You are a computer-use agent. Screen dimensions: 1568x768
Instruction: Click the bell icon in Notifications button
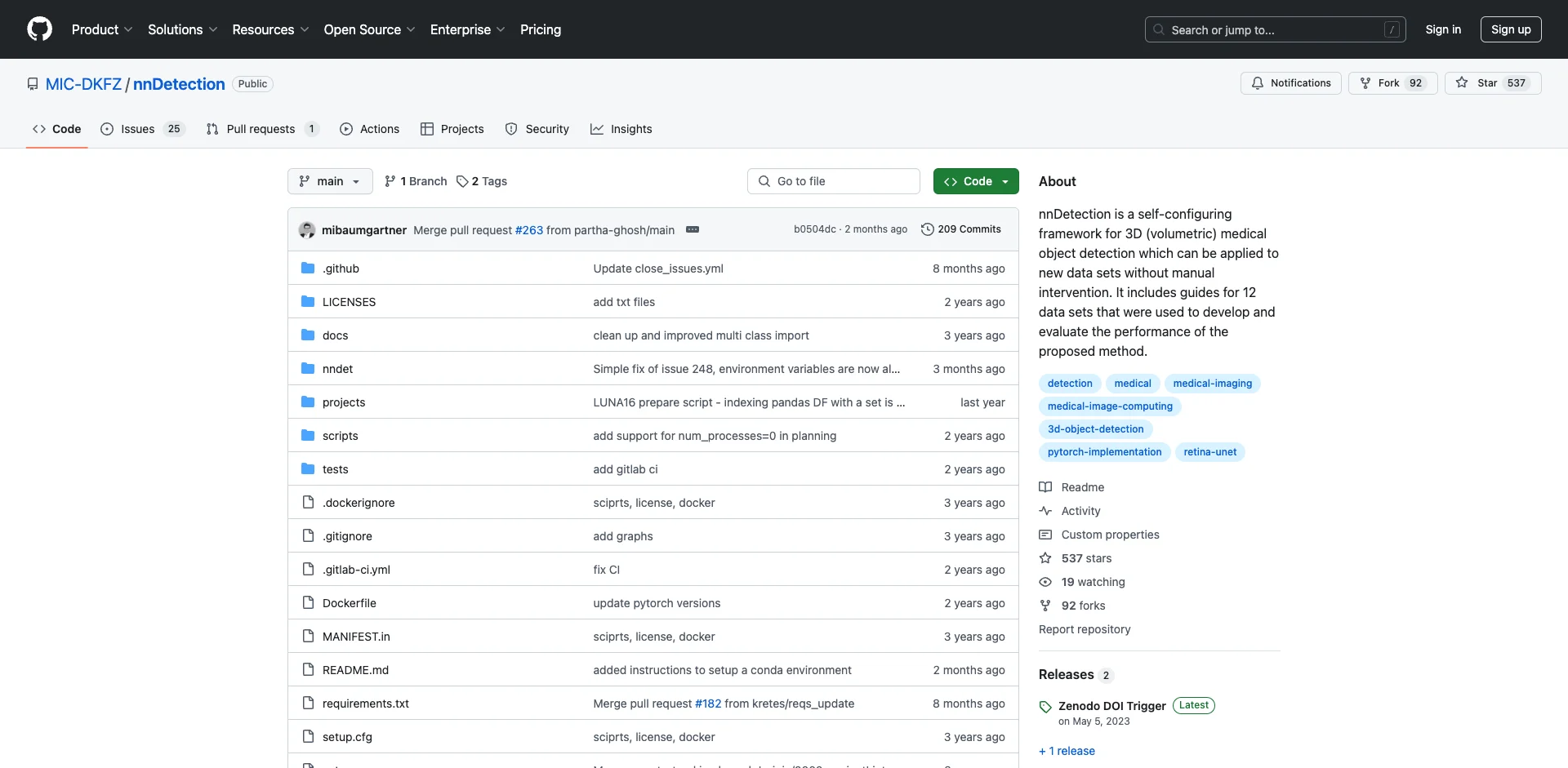tap(1258, 83)
